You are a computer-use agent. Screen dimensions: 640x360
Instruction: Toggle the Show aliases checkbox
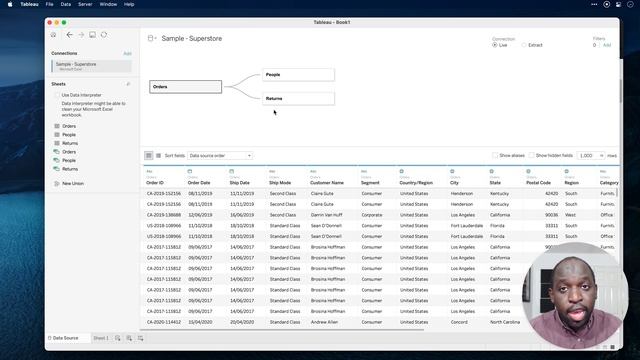(495, 156)
